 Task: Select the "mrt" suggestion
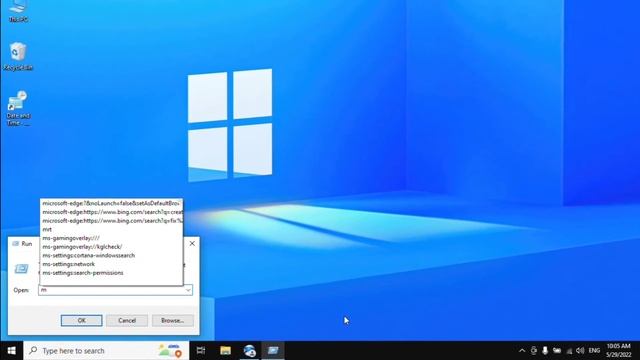(111, 229)
